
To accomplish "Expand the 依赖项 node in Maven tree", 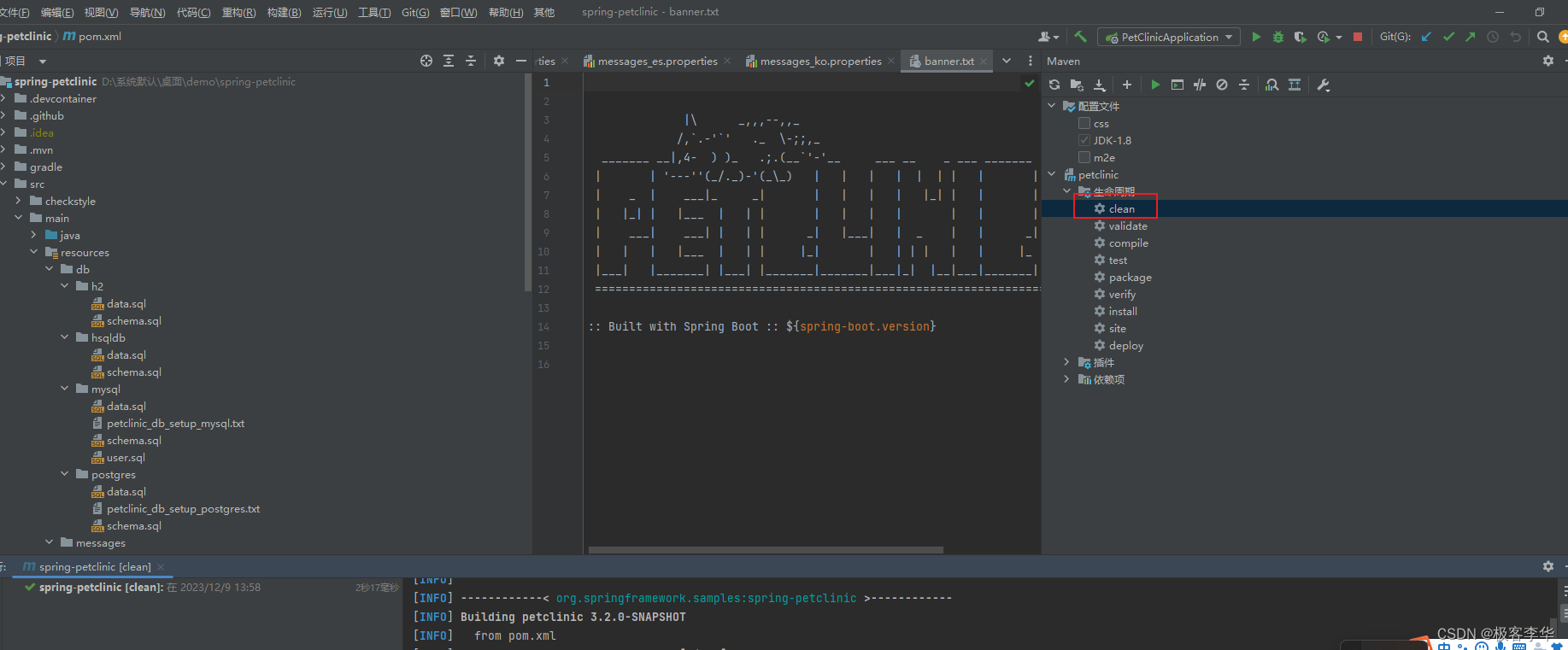I will coord(1066,379).
